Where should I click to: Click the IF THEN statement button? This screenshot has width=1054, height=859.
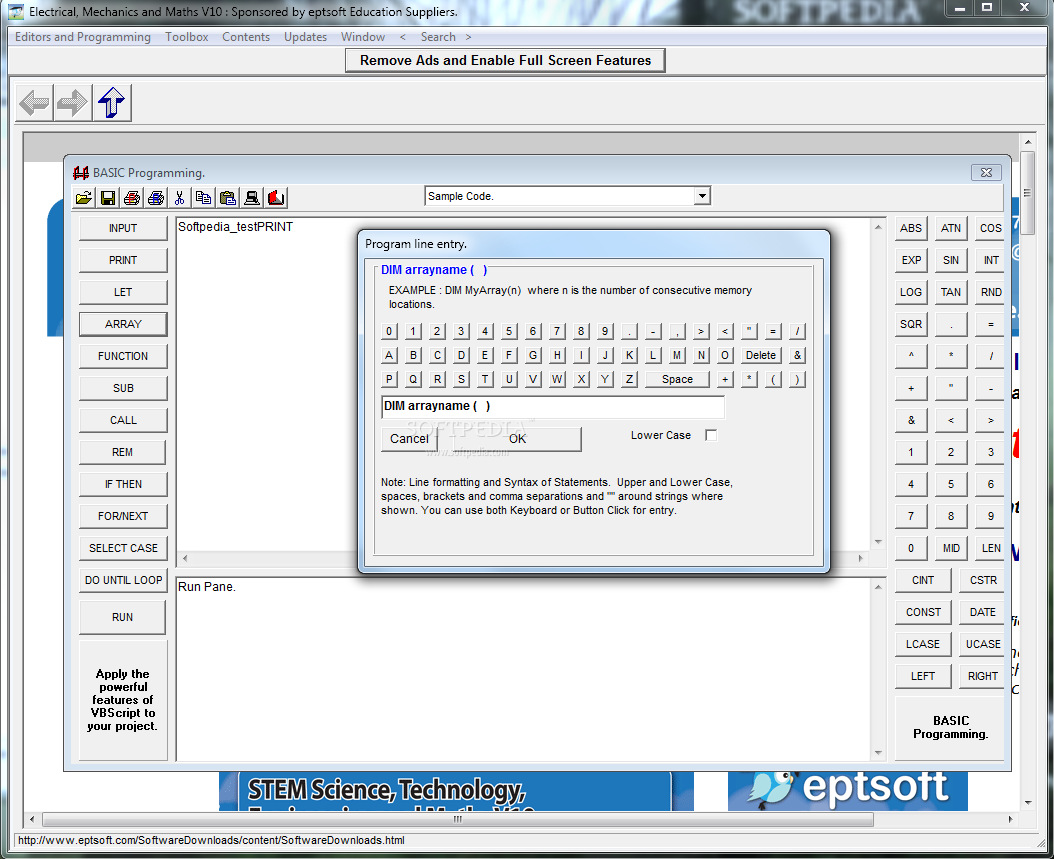[x=123, y=484]
